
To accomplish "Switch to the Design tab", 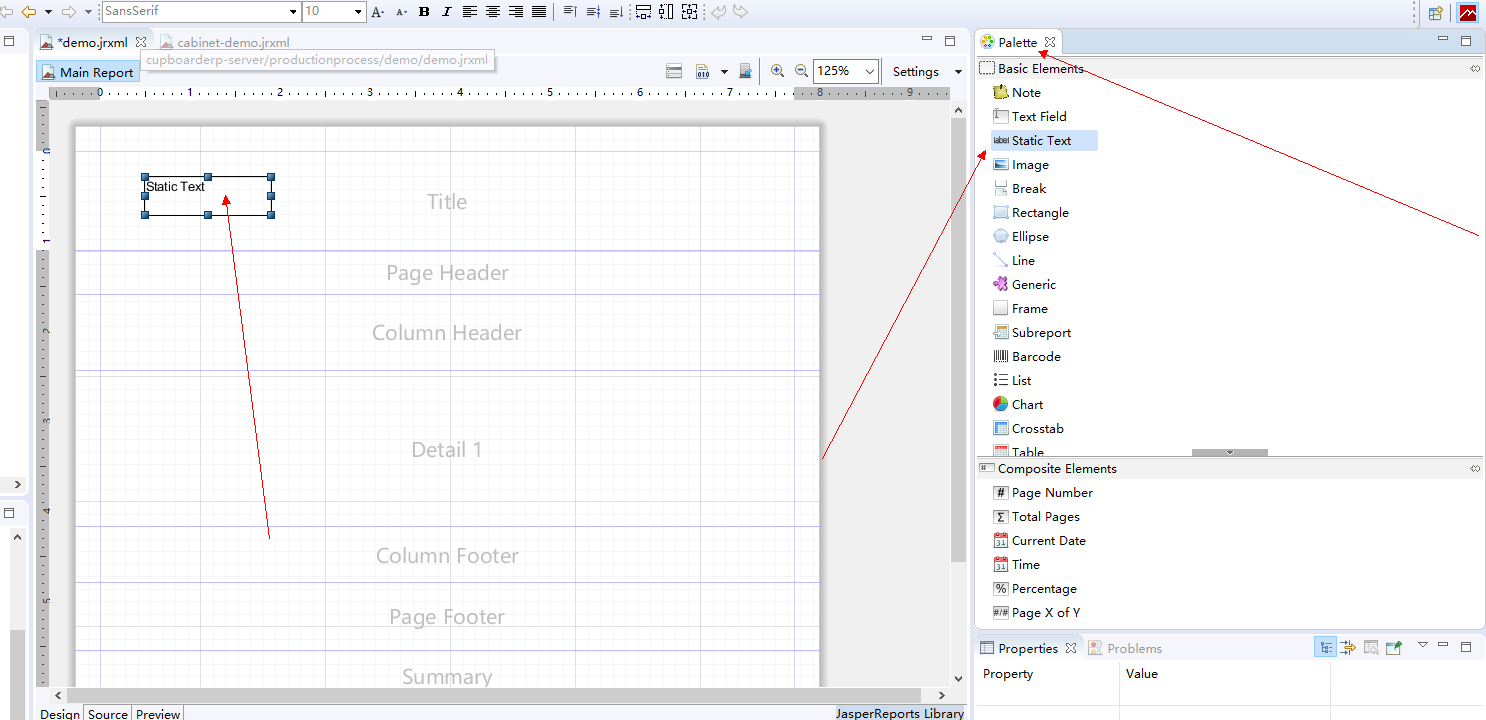I will pyautogui.click(x=59, y=713).
